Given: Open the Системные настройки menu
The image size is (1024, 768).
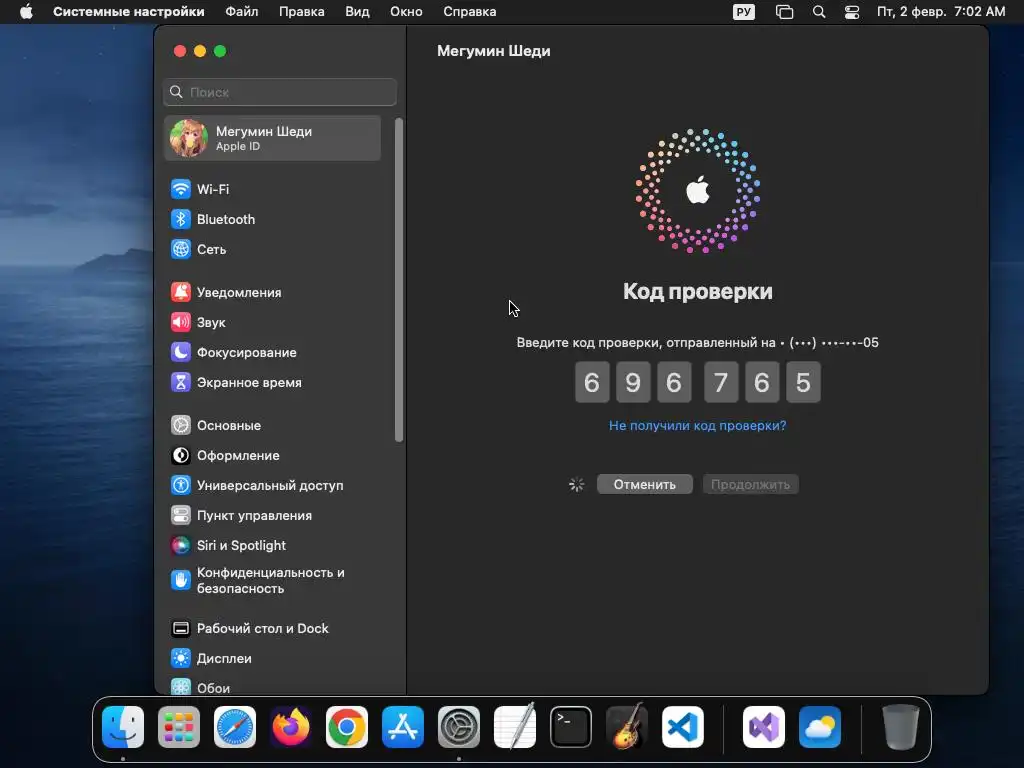Looking at the screenshot, I should pos(129,12).
